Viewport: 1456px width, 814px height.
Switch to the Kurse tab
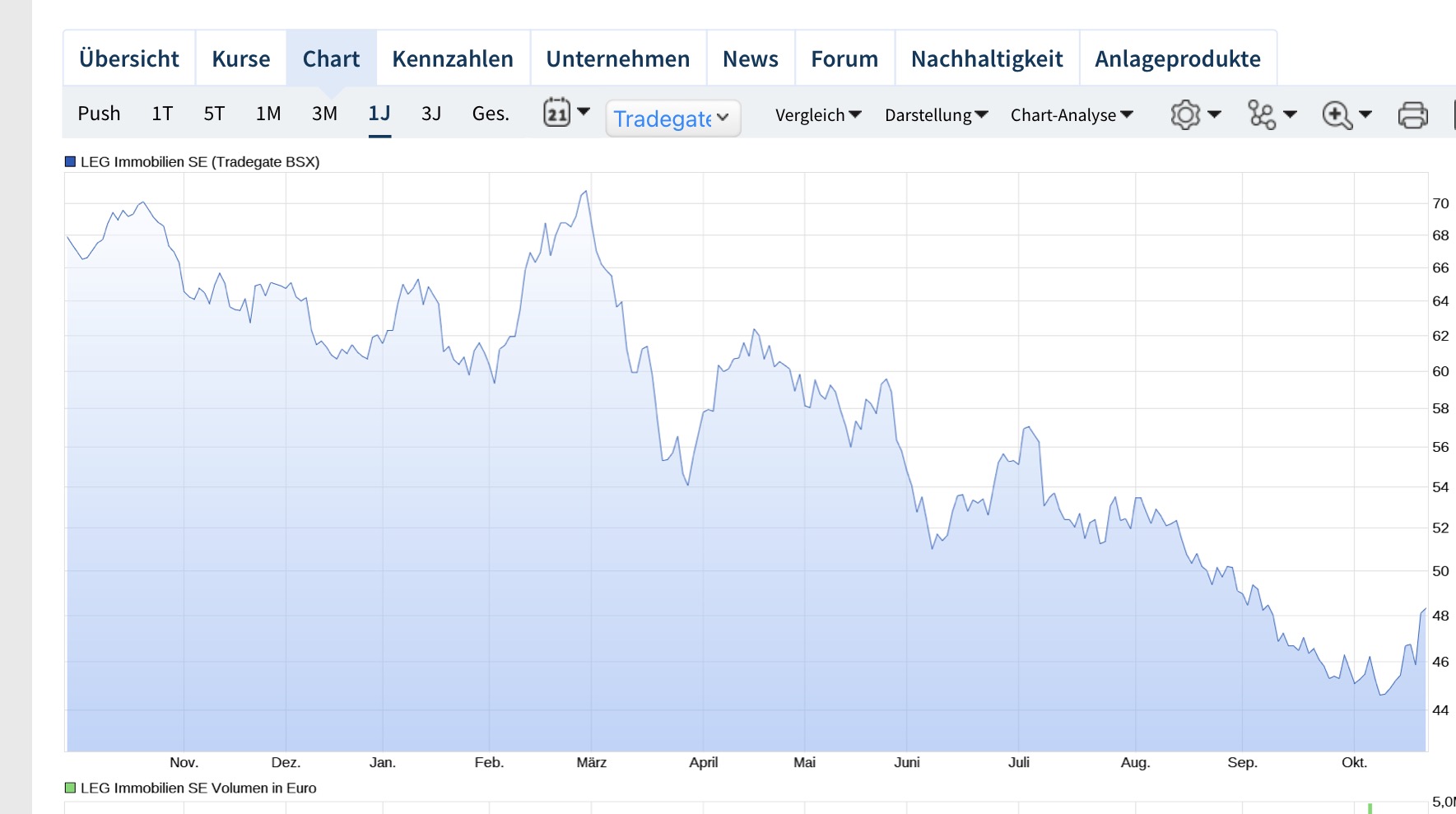[241, 58]
